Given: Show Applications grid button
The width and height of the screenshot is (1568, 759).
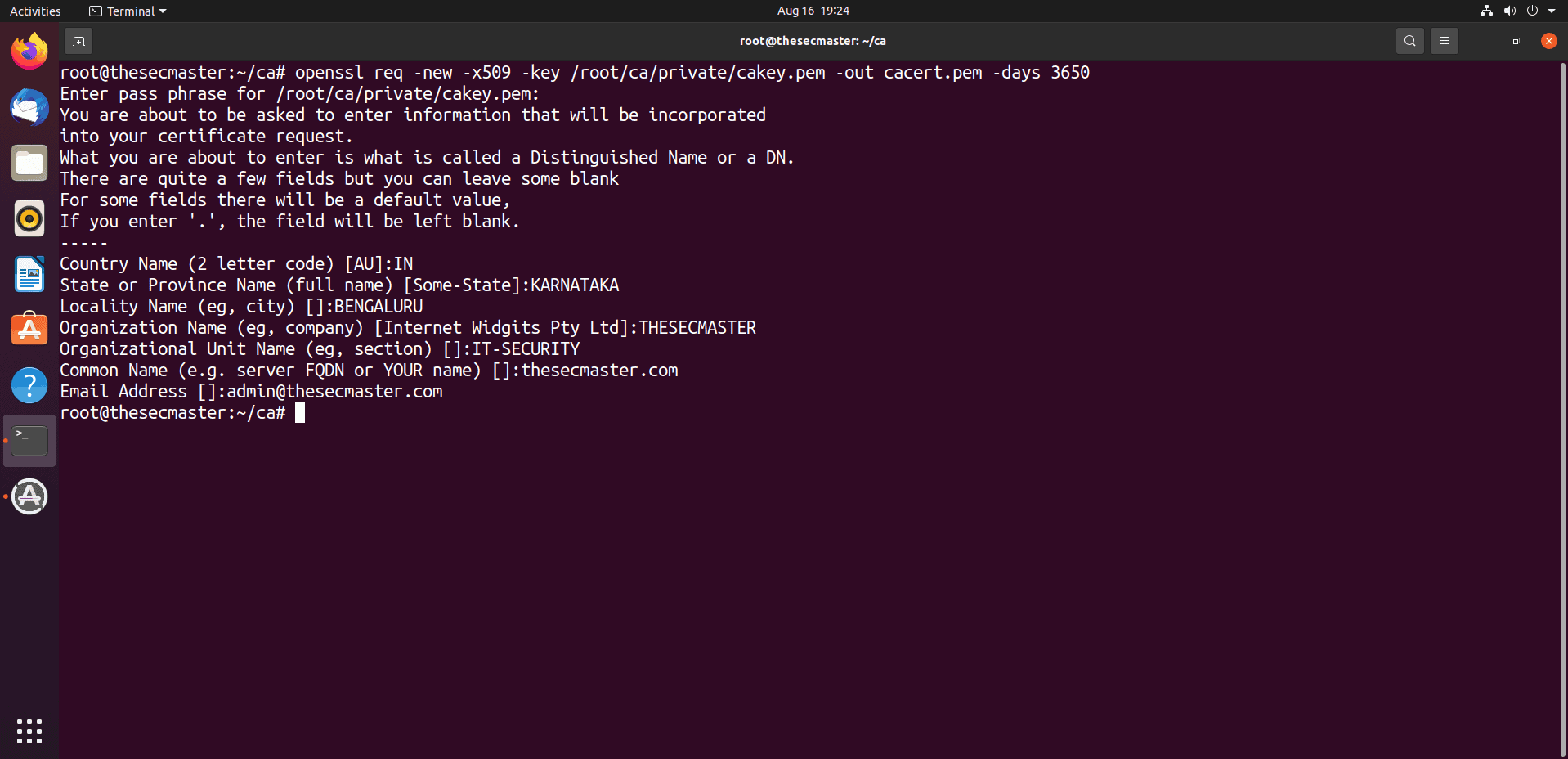Looking at the screenshot, I should tap(29, 731).
